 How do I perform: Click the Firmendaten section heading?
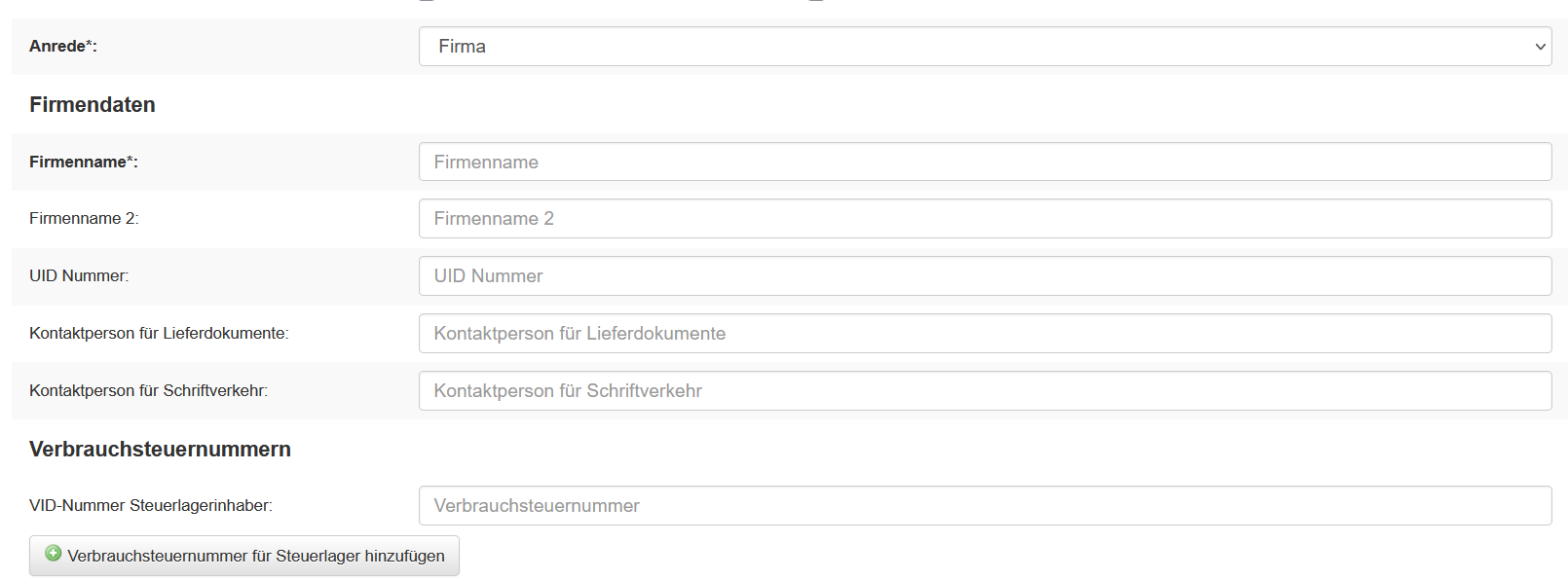(x=93, y=105)
